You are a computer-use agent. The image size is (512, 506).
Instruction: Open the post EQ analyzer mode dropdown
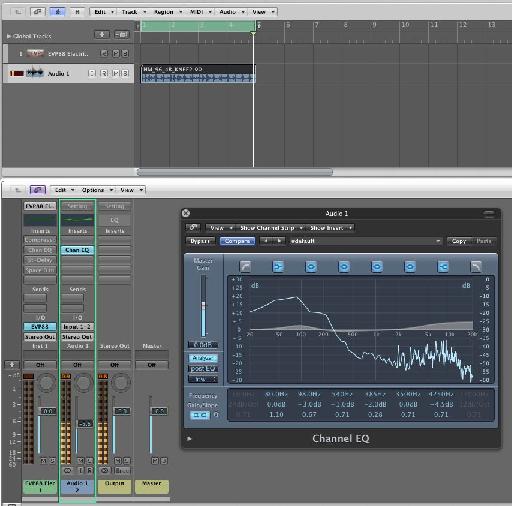click(203, 369)
